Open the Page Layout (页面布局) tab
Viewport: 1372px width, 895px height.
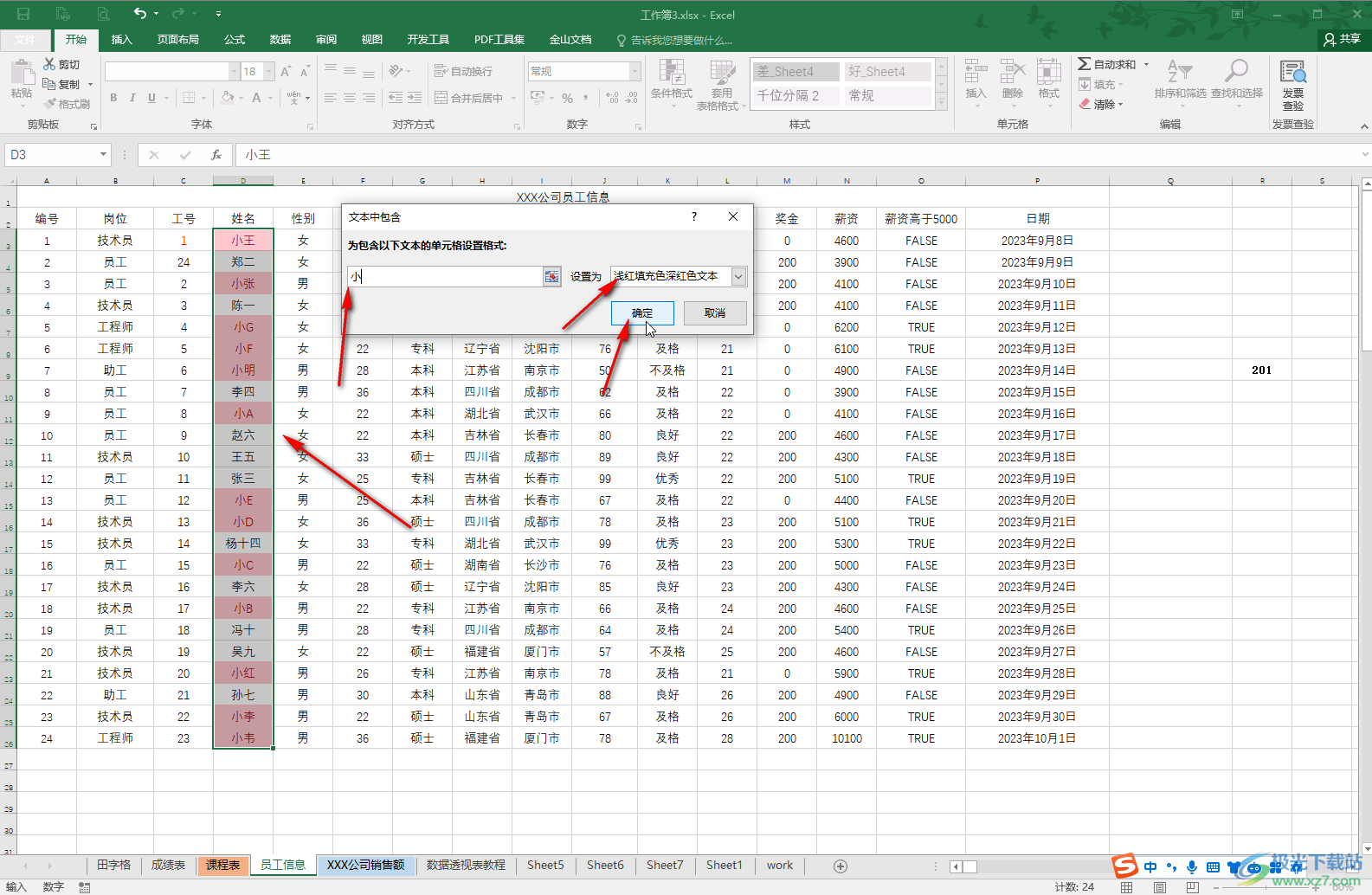tap(178, 39)
